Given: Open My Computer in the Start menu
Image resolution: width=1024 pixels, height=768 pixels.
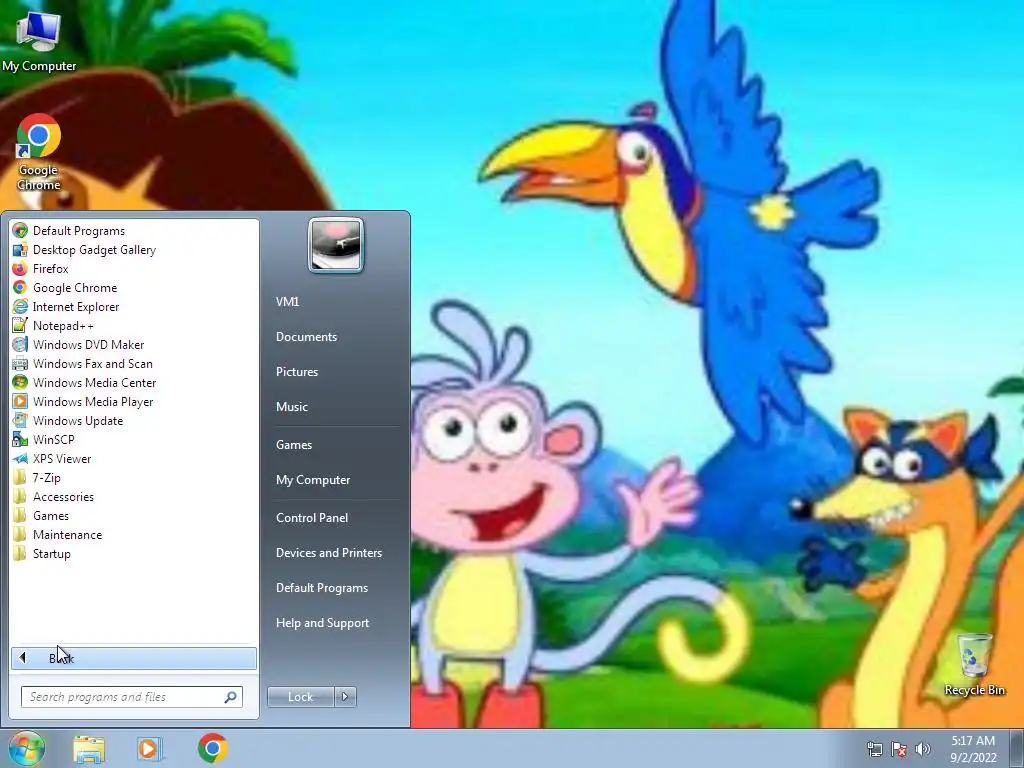Looking at the screenshot, I should pos(313,479).
